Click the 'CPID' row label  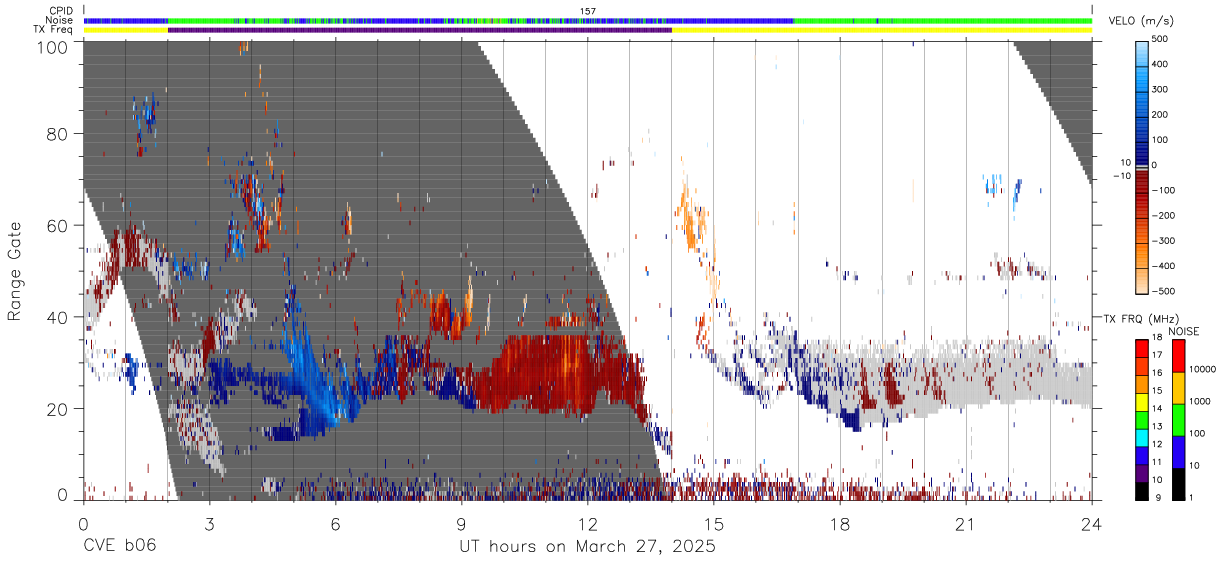pos(62,11)
